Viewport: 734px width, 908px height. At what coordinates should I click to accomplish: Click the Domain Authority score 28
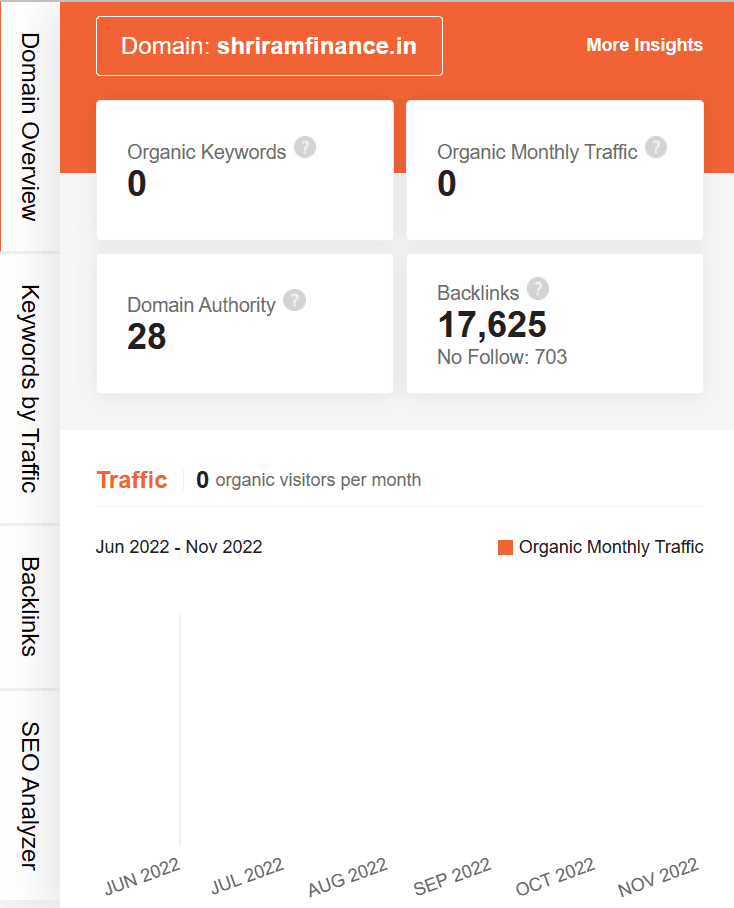(146, 337)
